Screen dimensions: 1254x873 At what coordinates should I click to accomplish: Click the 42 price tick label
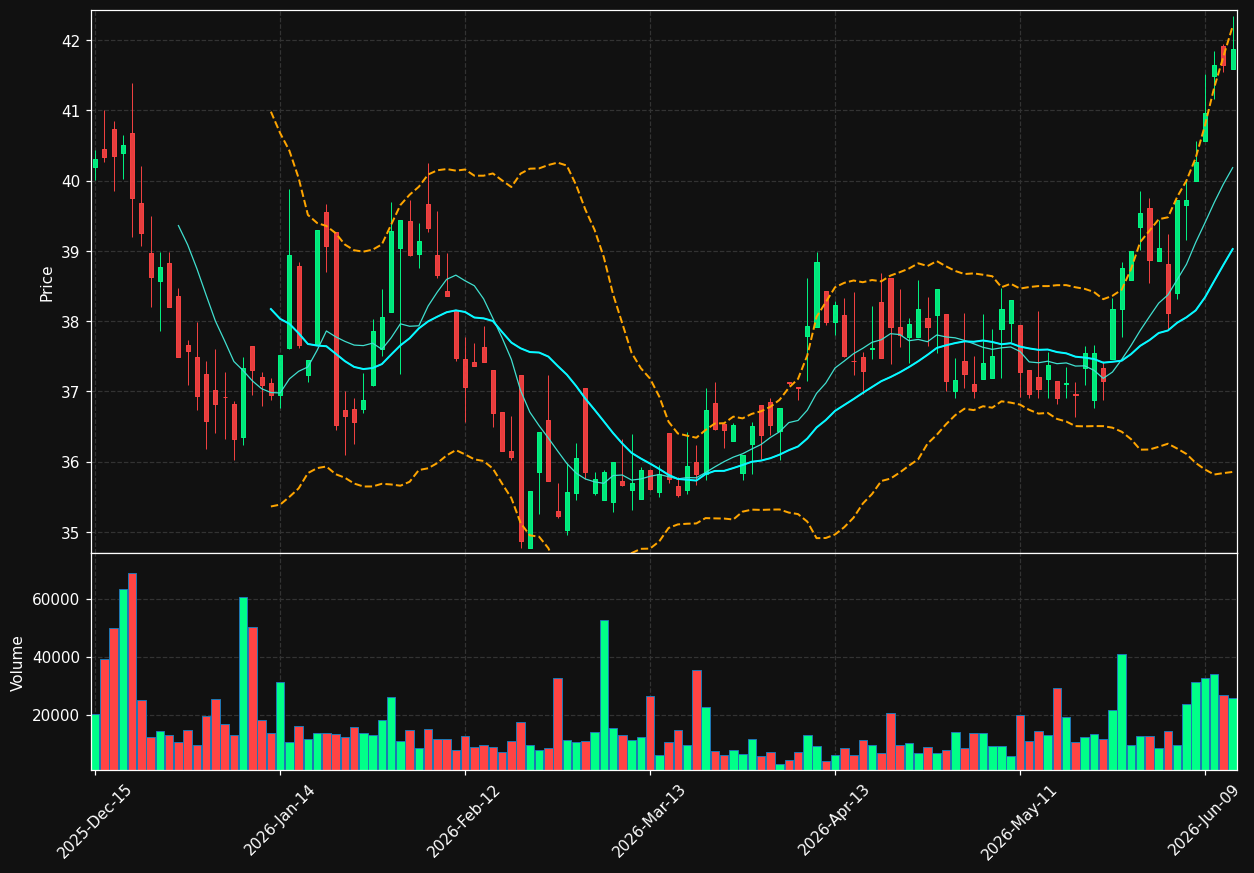(71, 41)
